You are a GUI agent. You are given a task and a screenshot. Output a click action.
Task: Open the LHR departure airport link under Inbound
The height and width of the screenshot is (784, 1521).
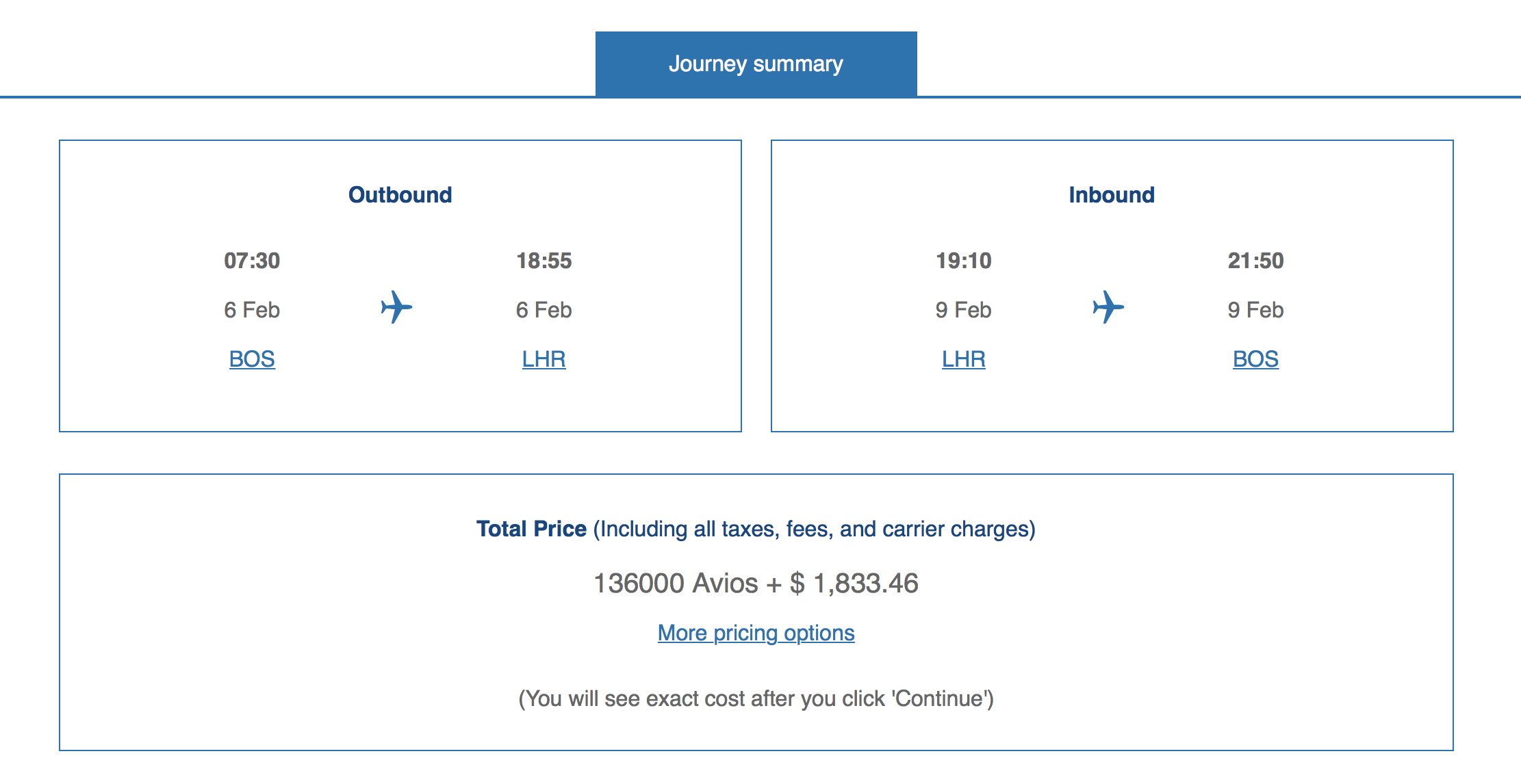963,359
